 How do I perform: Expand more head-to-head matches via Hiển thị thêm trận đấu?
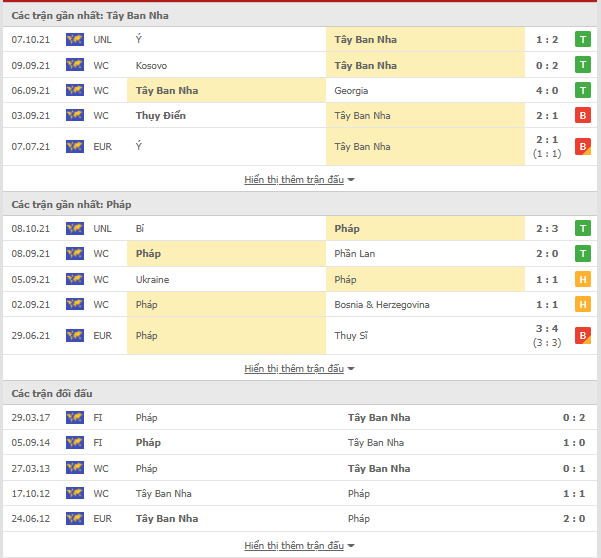coord(299,545)
